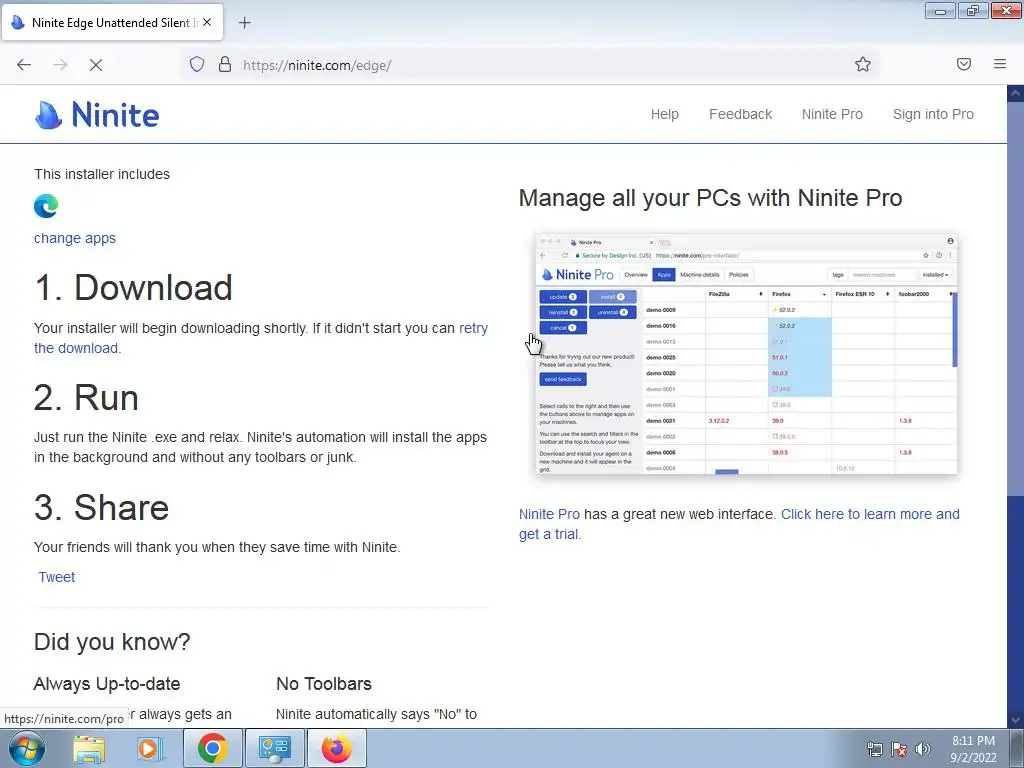Open the Windows Start button
Screen dimensions: 1024x768
[x=27, y=748]
